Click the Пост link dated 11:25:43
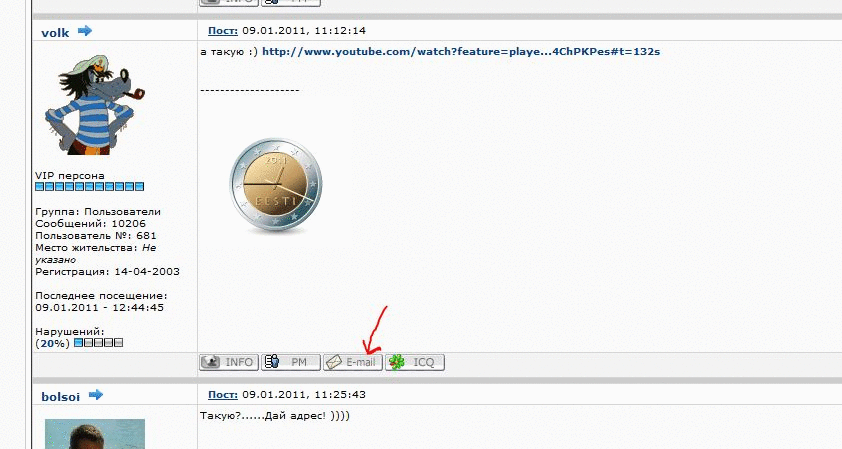Image resolution: width=842 pixels, height=449 pixels. click(x=223, y=394)
